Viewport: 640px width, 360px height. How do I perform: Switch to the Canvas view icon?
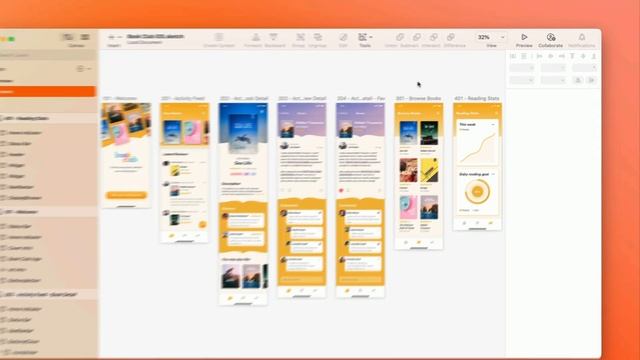tap(68, 37)
